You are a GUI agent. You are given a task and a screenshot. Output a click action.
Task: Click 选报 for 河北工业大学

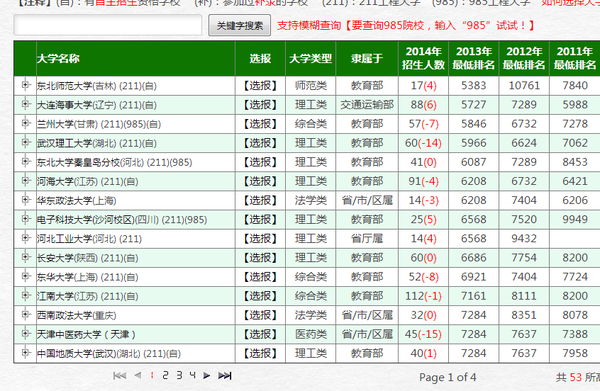(260, 239)
